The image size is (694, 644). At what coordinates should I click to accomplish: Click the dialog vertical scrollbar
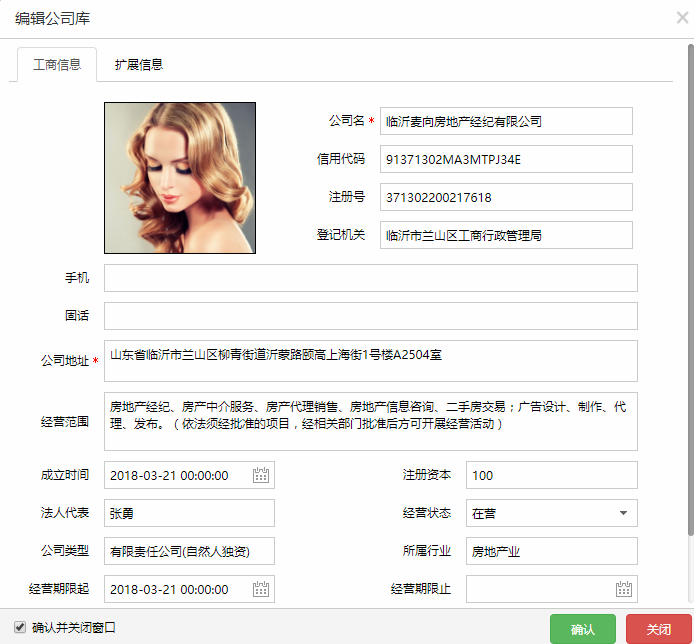690,290
